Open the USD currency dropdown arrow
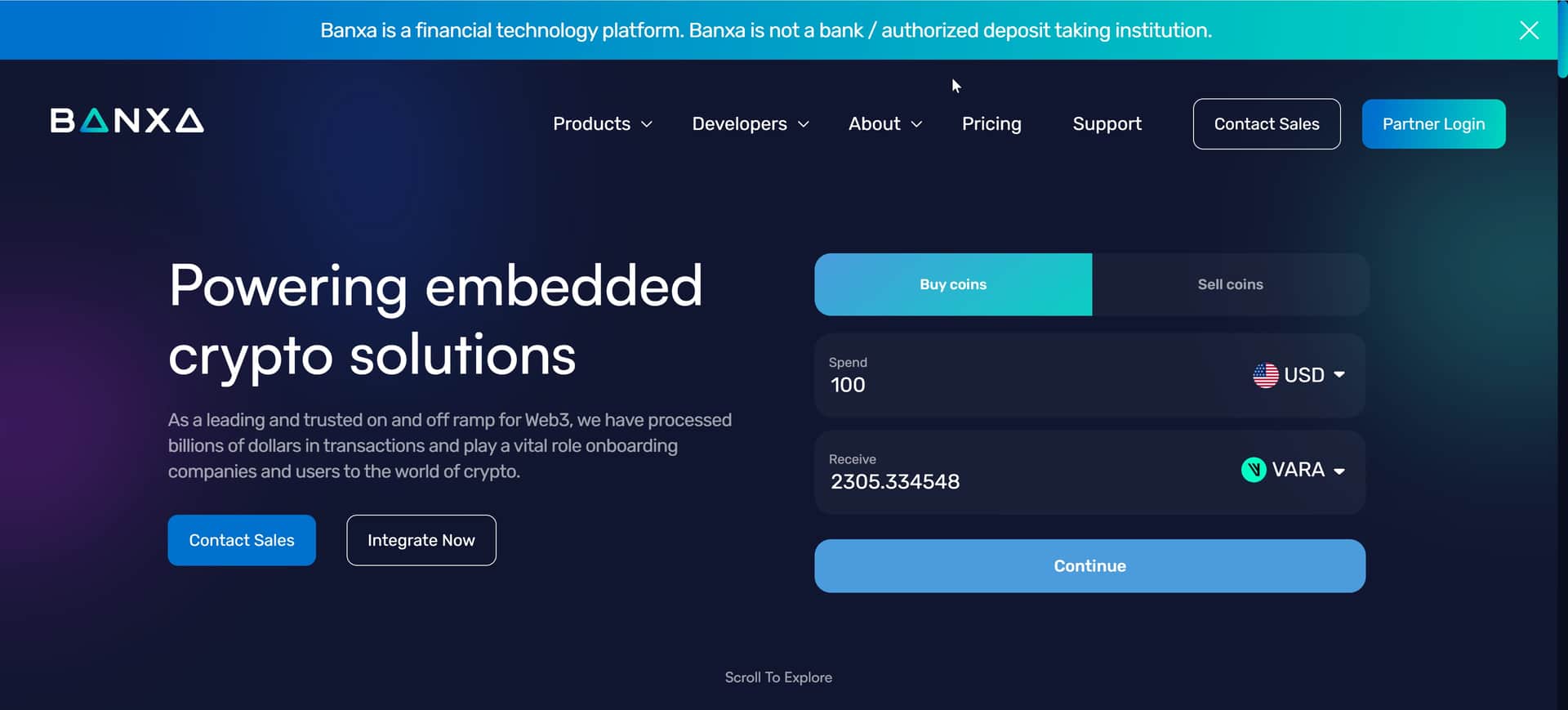Screen dimensions: 1568x710 click(1339, 375)
